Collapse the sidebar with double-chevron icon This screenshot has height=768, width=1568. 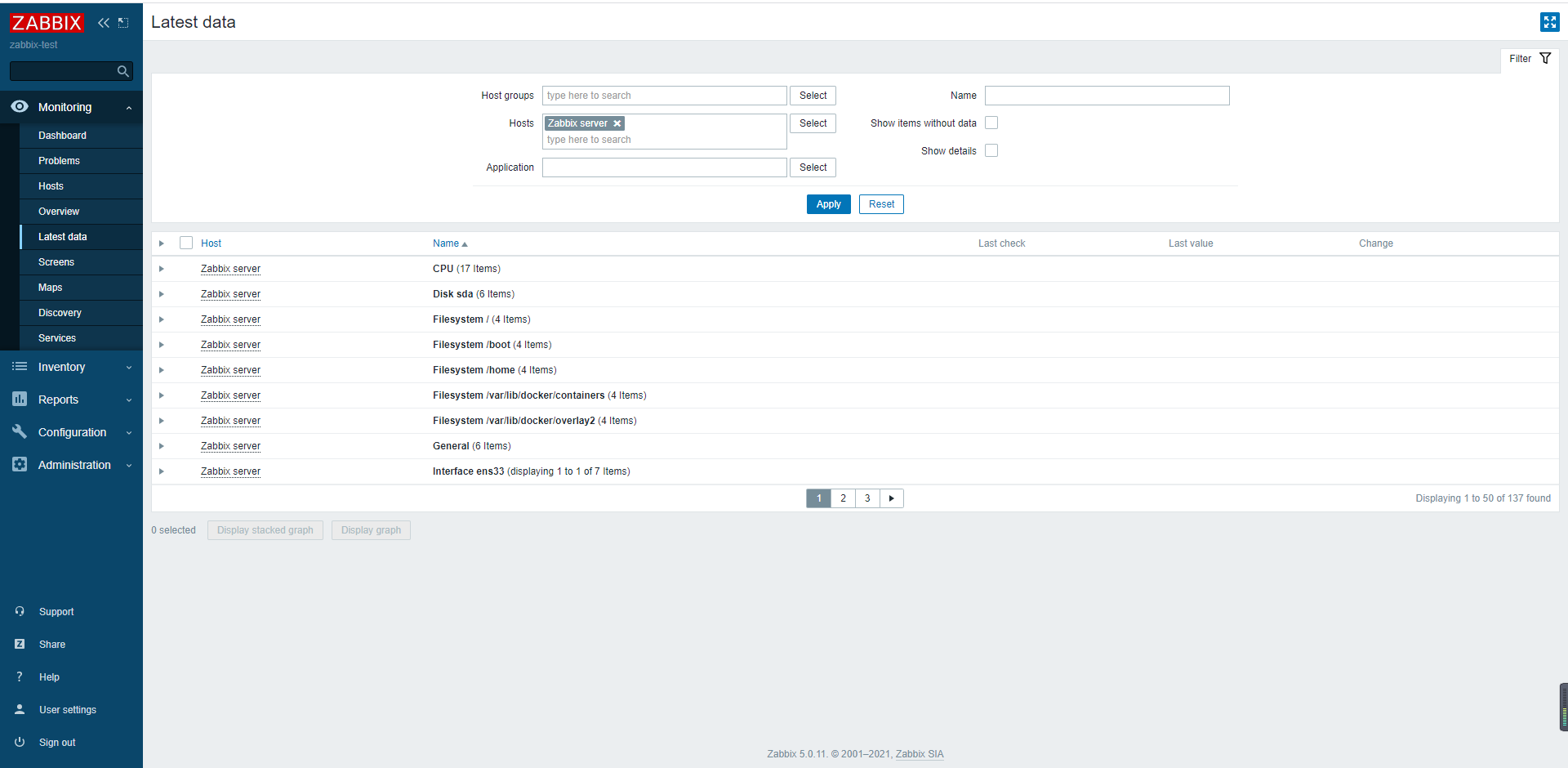(x=104, y=23)
